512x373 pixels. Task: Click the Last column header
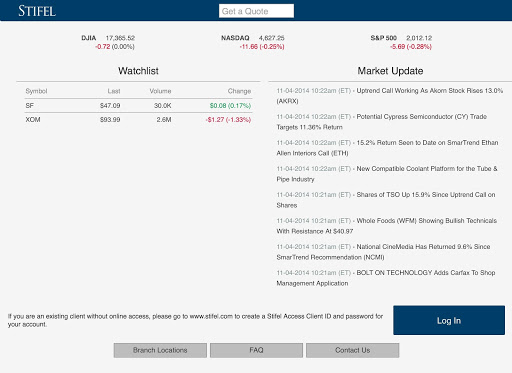[x=114, y=91]
